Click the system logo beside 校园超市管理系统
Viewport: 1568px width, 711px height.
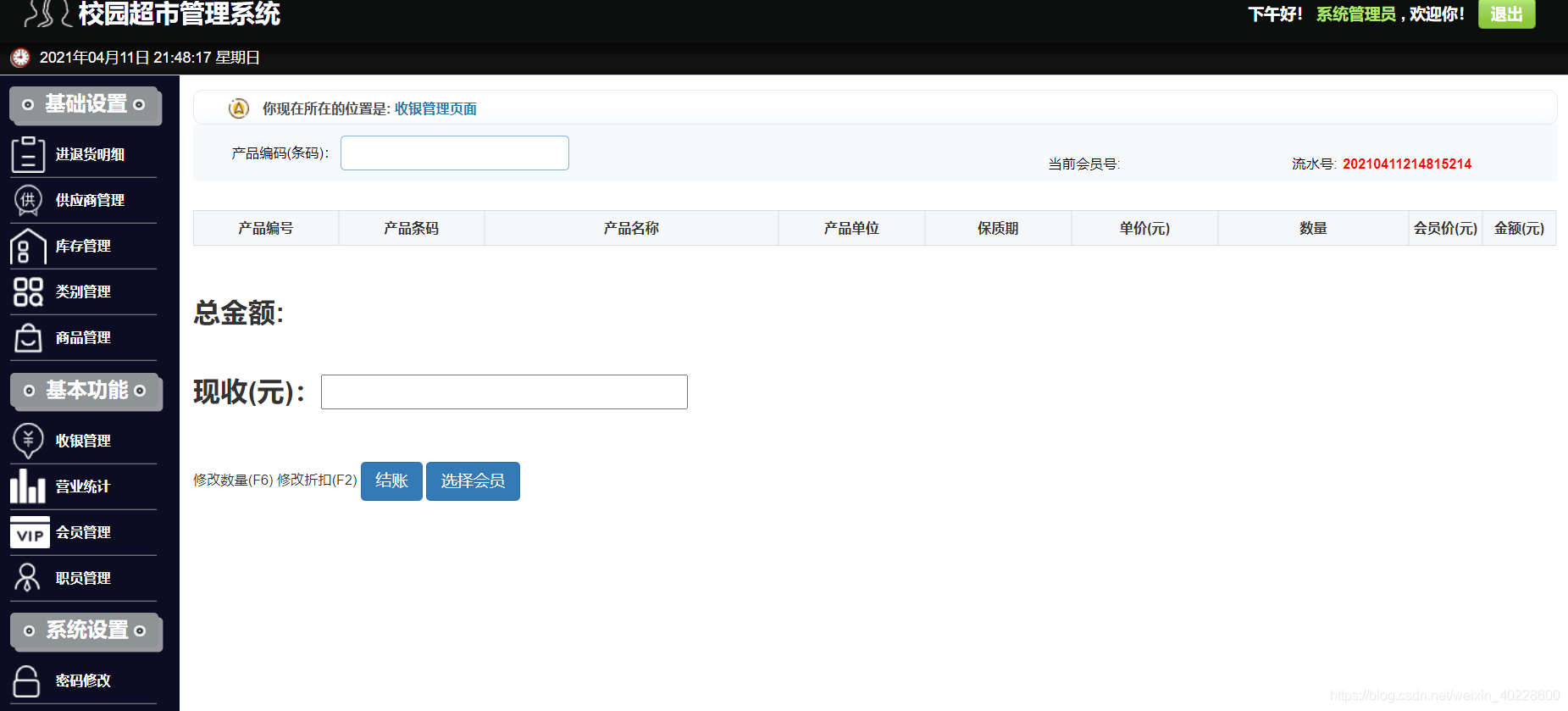click(x=47, y=14)
